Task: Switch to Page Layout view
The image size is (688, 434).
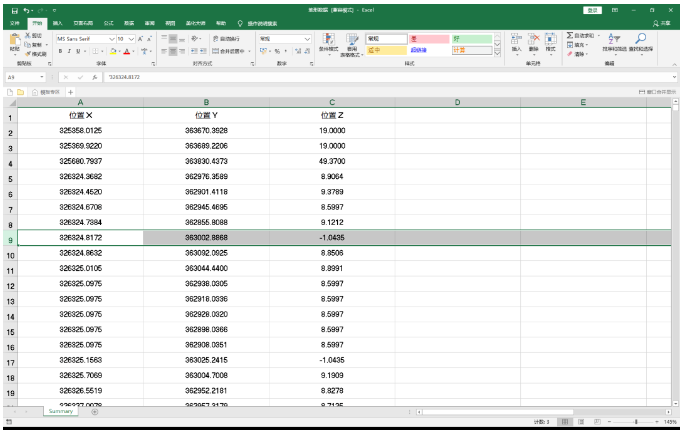Action: 581,422
